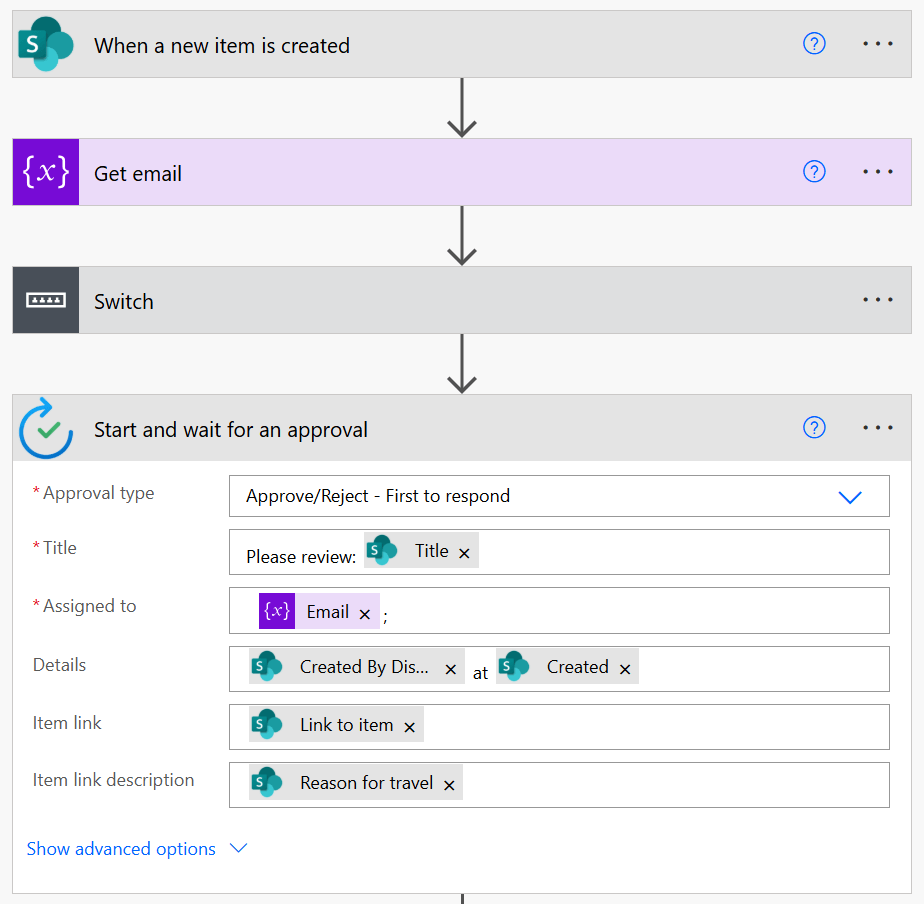Open help for the Get email step
The height and width of the screenshot is (904, 924).
(x=815, y=172)
